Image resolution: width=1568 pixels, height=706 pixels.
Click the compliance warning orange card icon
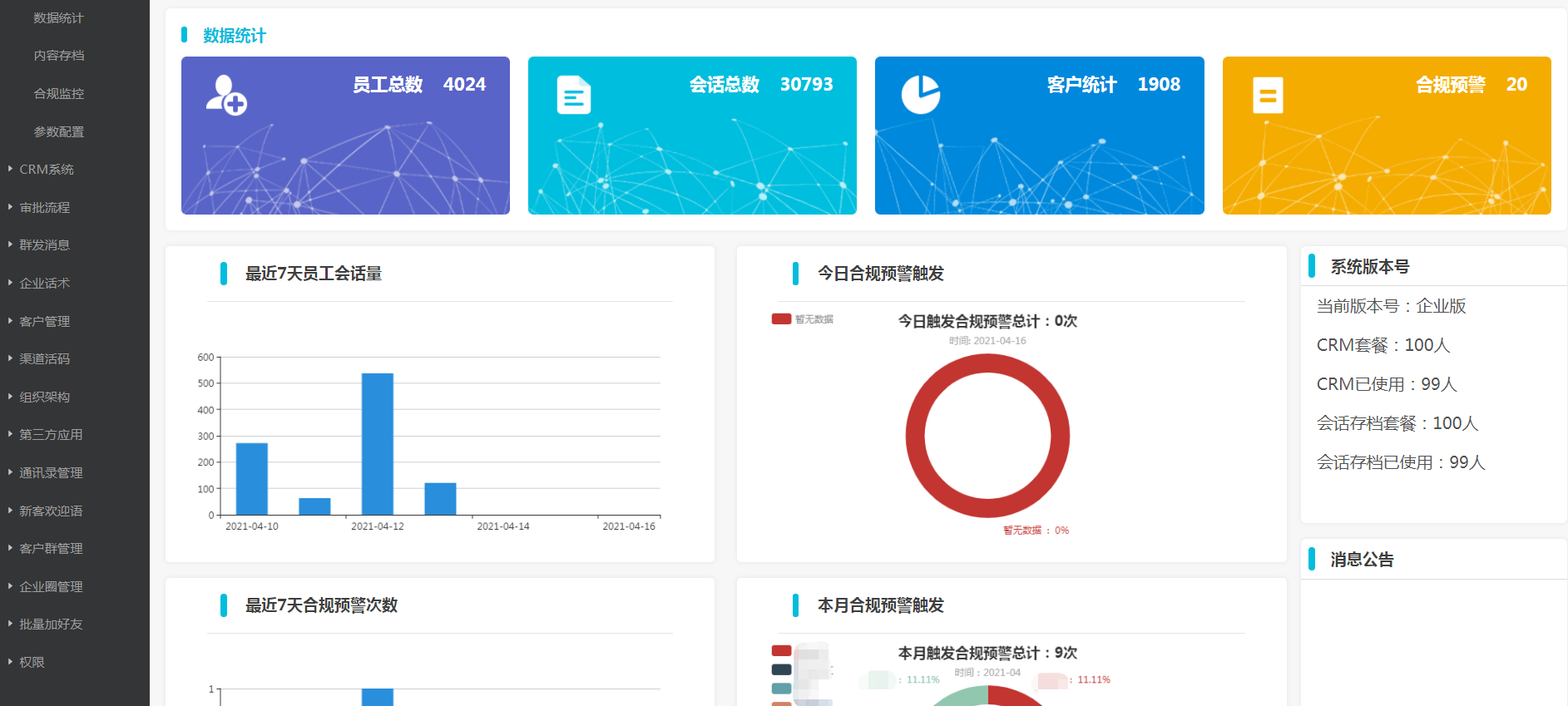[x=1268, y=95]
